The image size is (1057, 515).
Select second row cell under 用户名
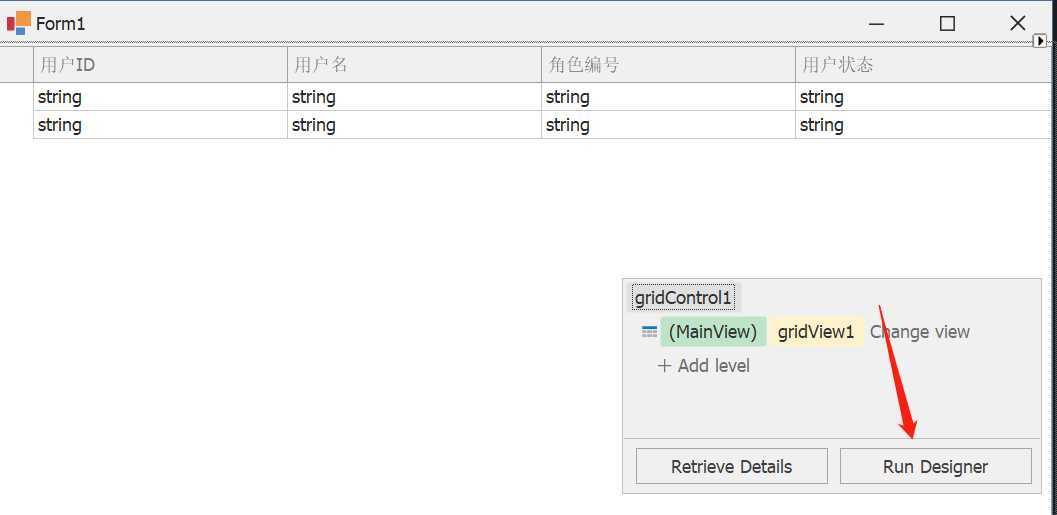pyautogui.click(x=415, y=125)
